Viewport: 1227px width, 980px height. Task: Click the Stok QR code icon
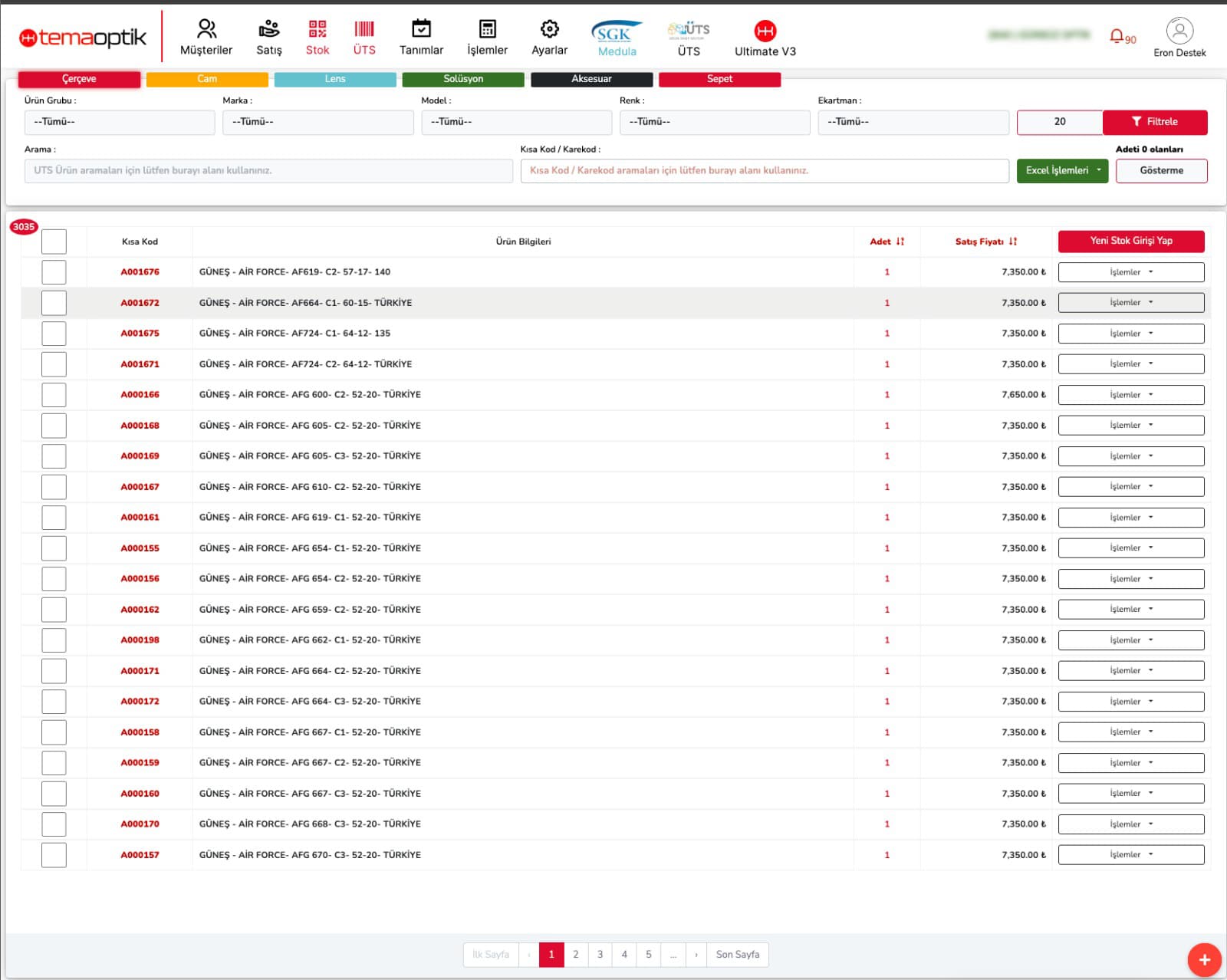tap(317, 29)
